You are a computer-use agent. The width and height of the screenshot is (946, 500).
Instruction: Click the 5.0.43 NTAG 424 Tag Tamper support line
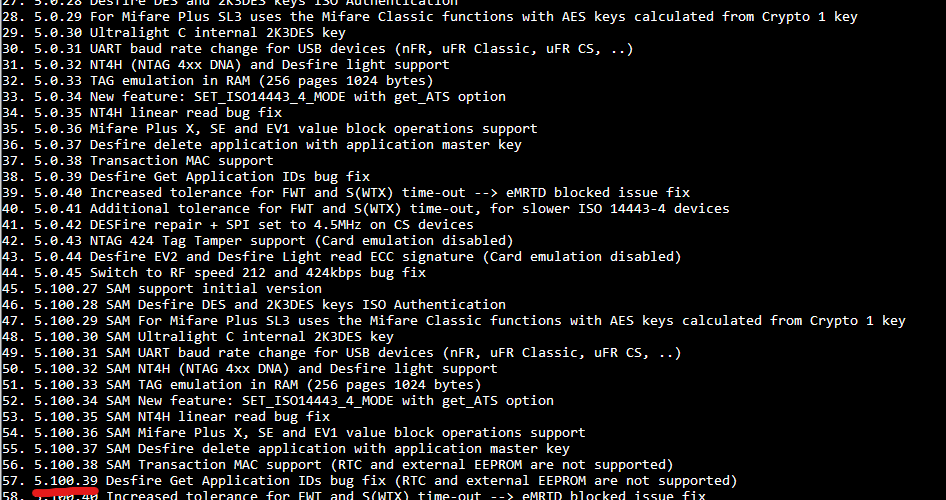[x=258, y=241]
